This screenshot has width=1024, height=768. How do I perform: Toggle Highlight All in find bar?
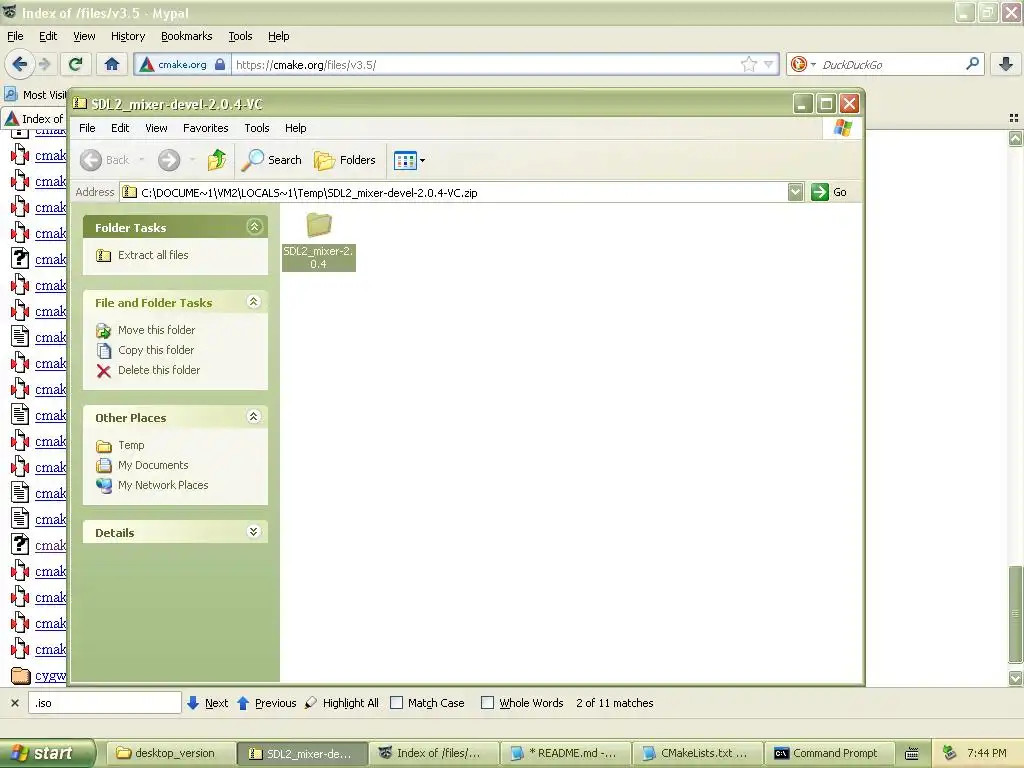pos(342,703)
